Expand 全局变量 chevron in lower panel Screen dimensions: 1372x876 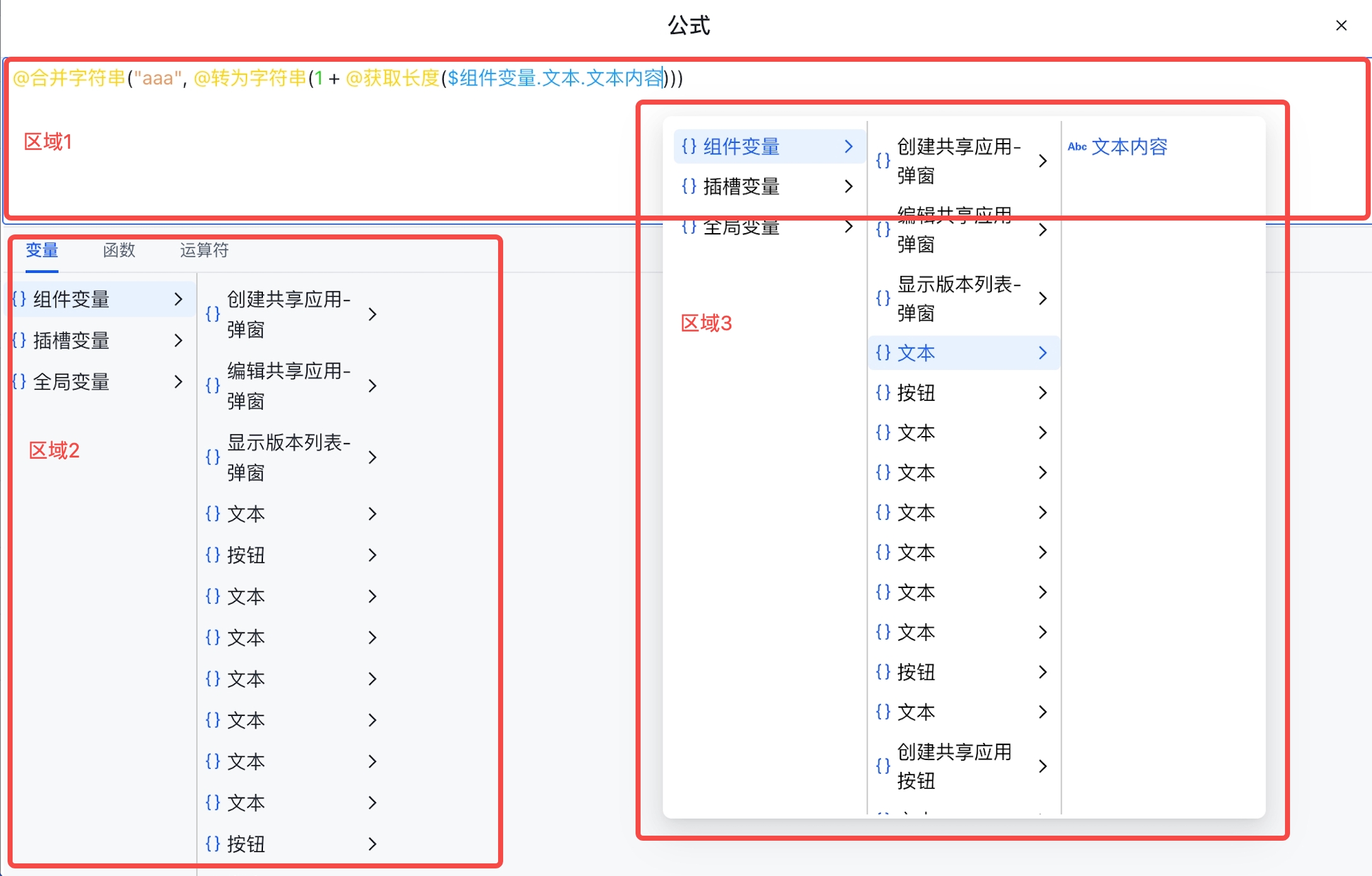pos(178,381)
